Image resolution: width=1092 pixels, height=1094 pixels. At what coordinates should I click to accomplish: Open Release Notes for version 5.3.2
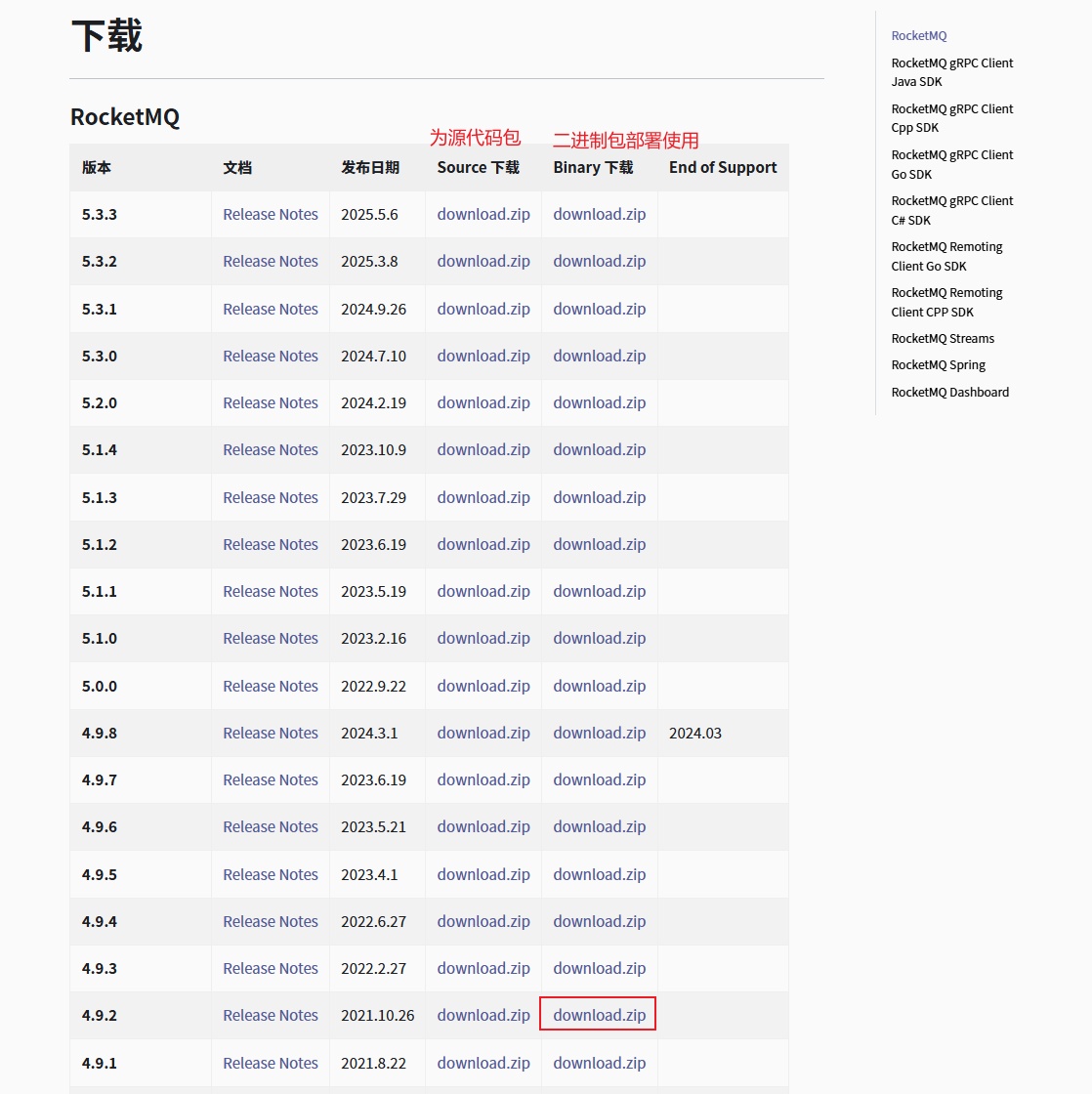coord(270,261)
